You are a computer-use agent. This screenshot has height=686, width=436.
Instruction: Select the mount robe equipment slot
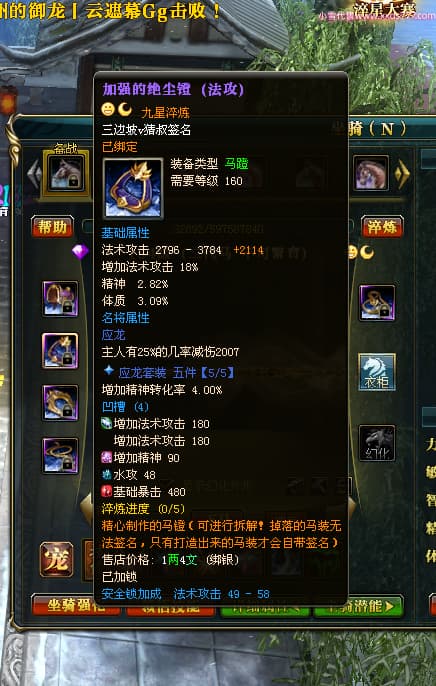(60, 299)
